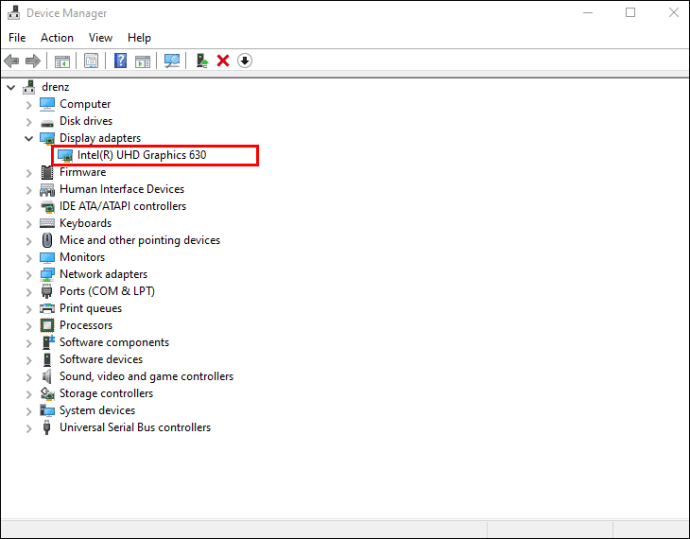Click the Sound controllers speaker icon
This screenshot has width=690, height=539.
(47, 377)
